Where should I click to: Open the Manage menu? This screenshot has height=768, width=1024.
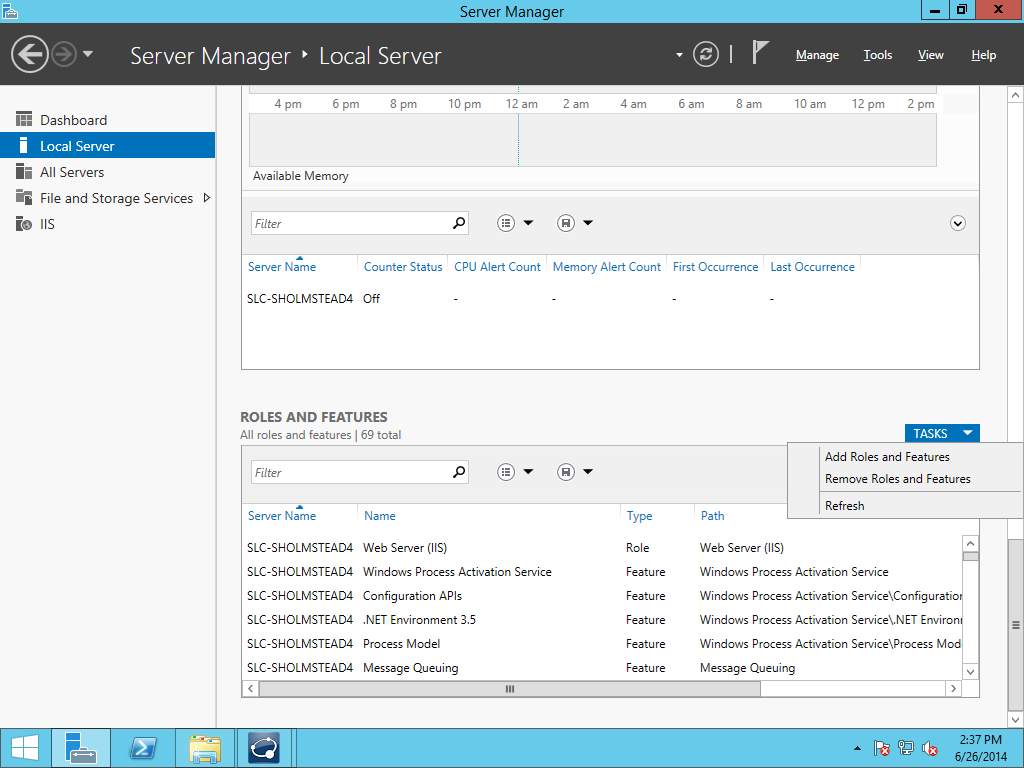coord(817,56)
